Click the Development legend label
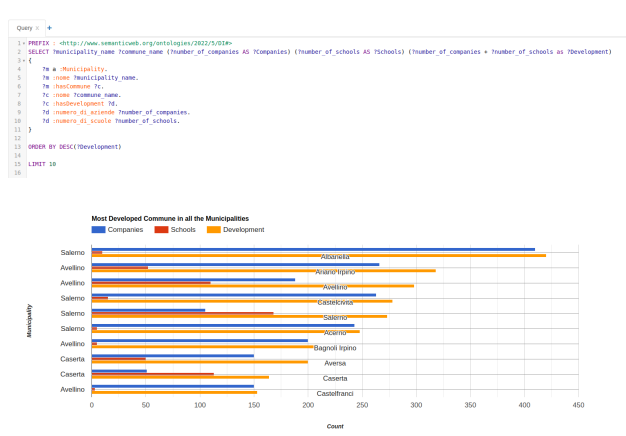This screenshot has width=626, height=436. (x=244, y=230)
